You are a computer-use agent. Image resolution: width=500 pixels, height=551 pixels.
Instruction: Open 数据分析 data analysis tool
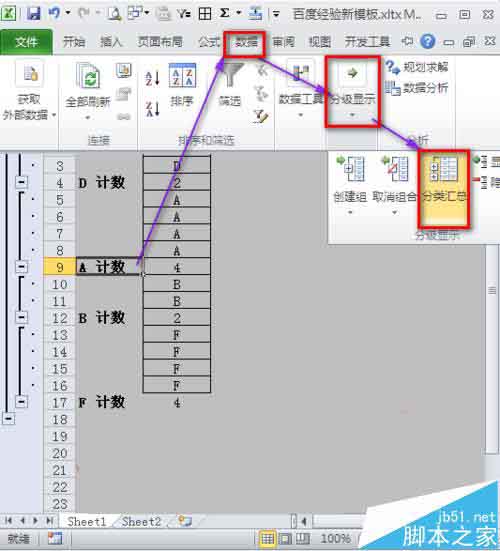tap(417, 88)
